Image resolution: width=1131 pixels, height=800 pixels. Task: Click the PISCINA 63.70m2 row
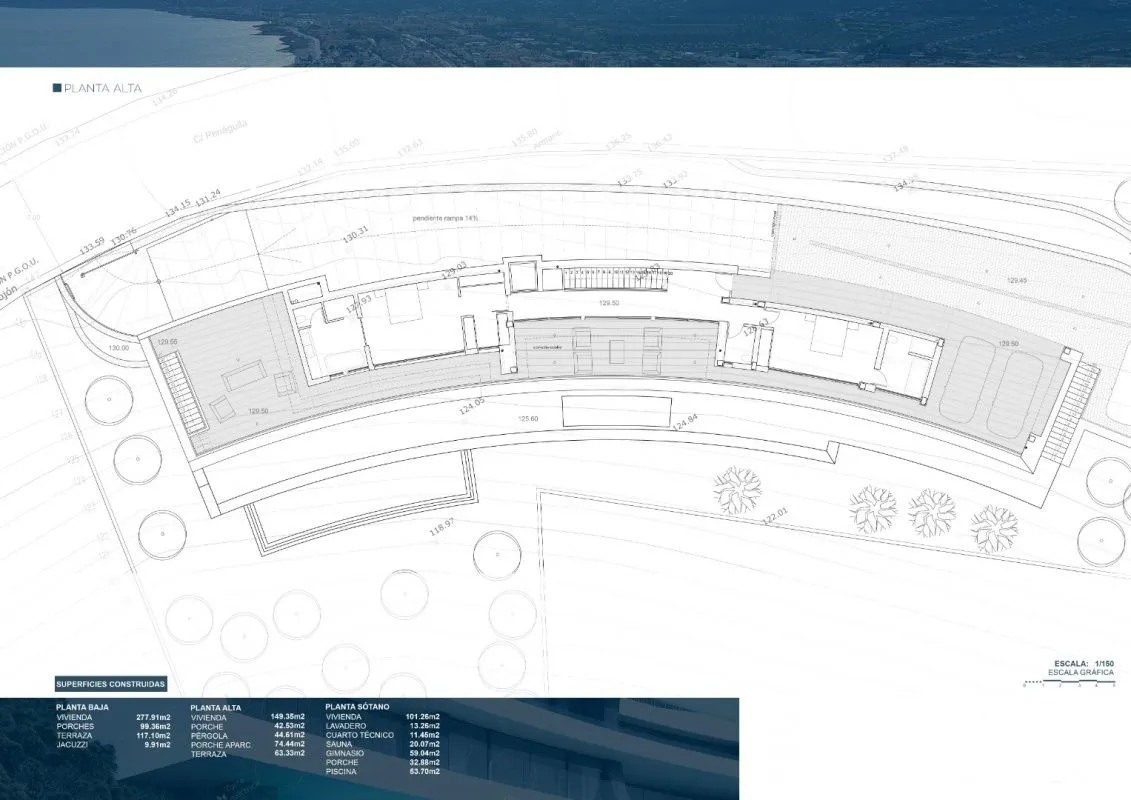pyautogui.click(x=382, y=771)
